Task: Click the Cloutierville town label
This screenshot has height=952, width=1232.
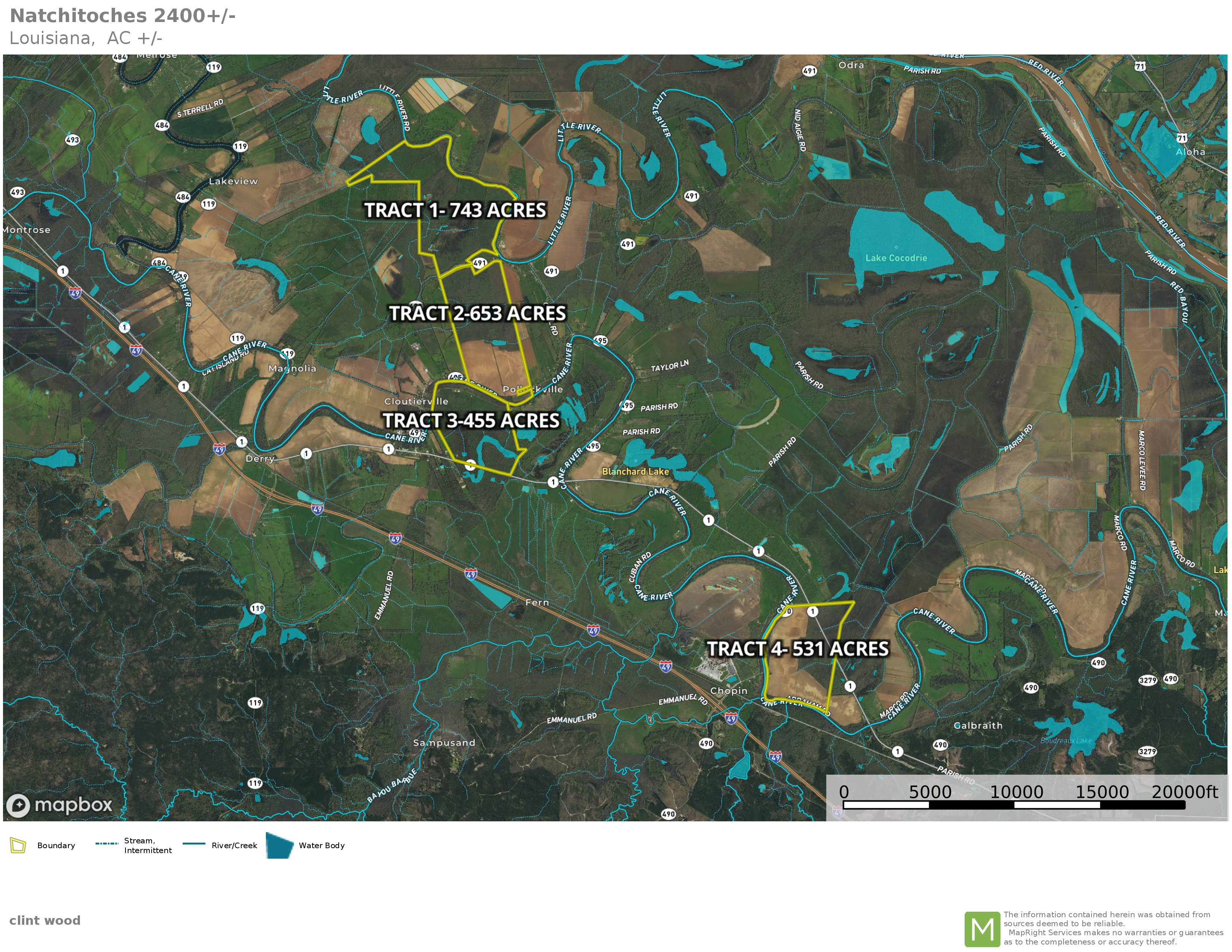Action: pyautogui.click(x=416, y=402)
